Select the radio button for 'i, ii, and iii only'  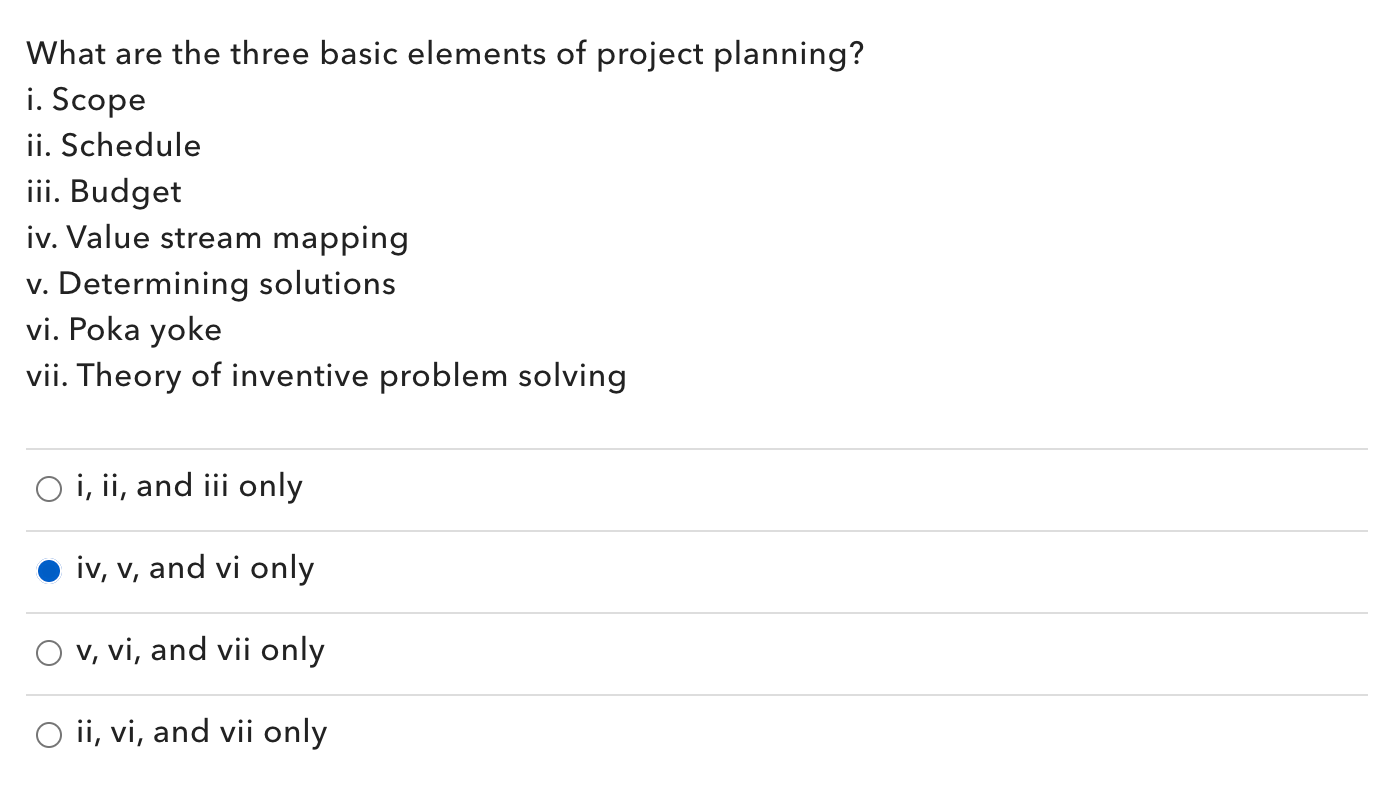(48, 488)
